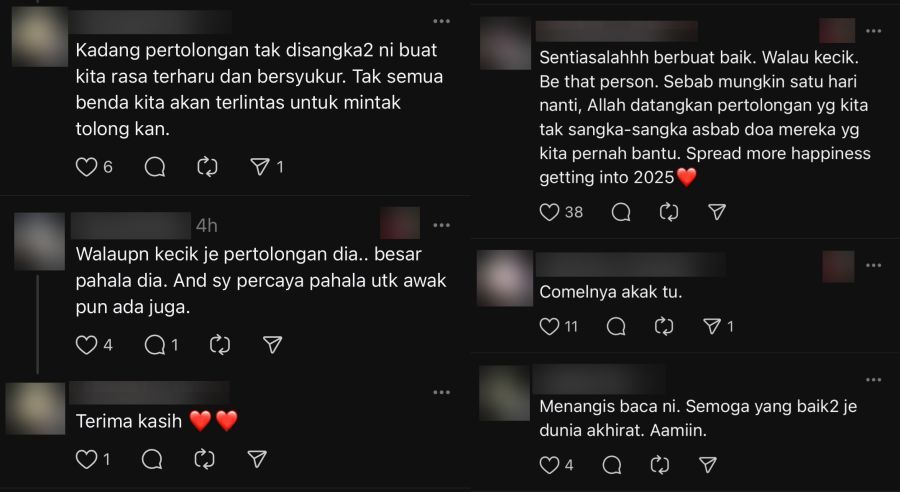Share the 'Terima kasih' reply
900x492 pixels.
(257, 459)
